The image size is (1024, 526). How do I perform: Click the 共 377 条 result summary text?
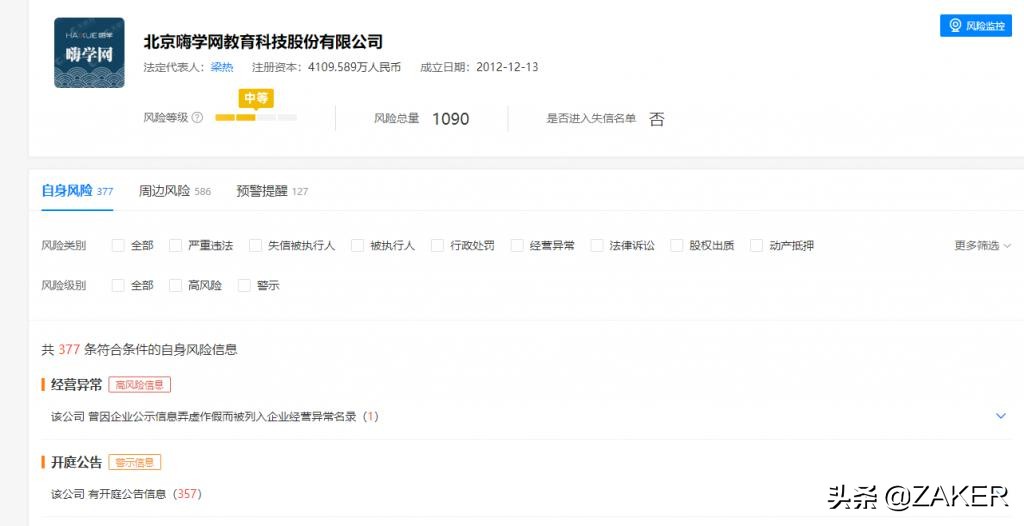point(139,350)
